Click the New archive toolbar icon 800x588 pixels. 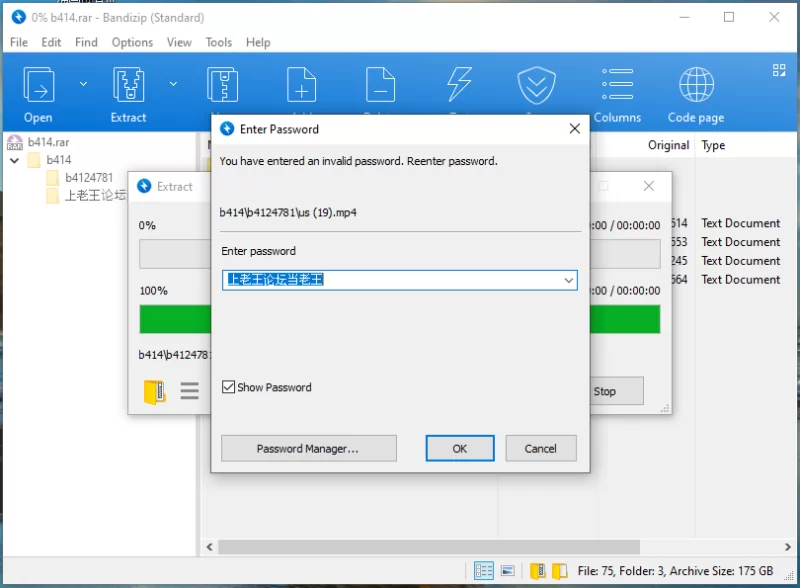pyautogui.click(x=222, y=85)
